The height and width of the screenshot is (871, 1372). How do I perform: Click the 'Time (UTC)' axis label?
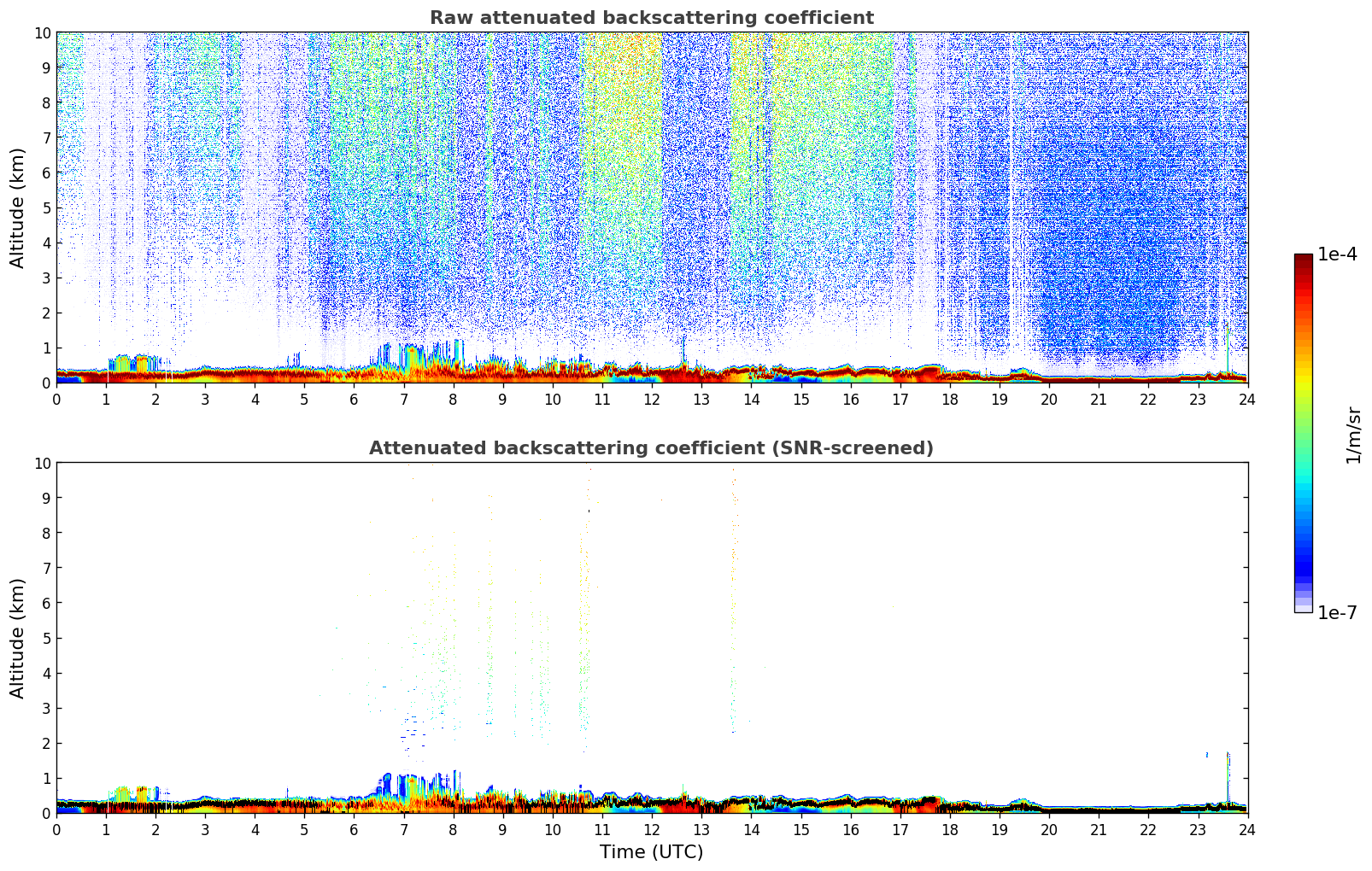click(651, 851)
